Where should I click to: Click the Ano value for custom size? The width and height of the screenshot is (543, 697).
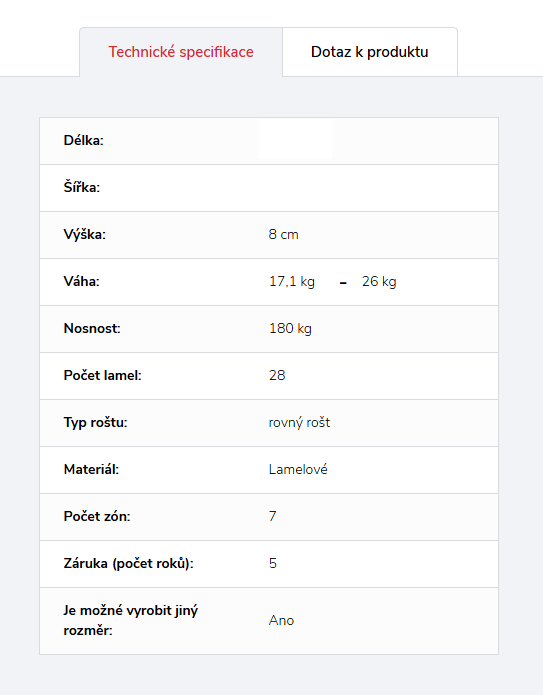(x=281, y=621)
